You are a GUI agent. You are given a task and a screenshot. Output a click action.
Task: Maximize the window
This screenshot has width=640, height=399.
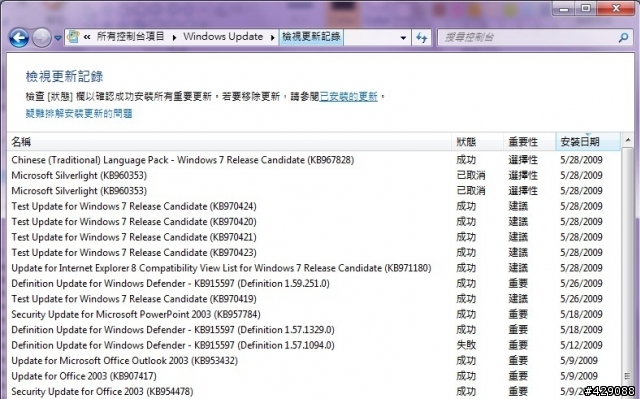[586, 8]
